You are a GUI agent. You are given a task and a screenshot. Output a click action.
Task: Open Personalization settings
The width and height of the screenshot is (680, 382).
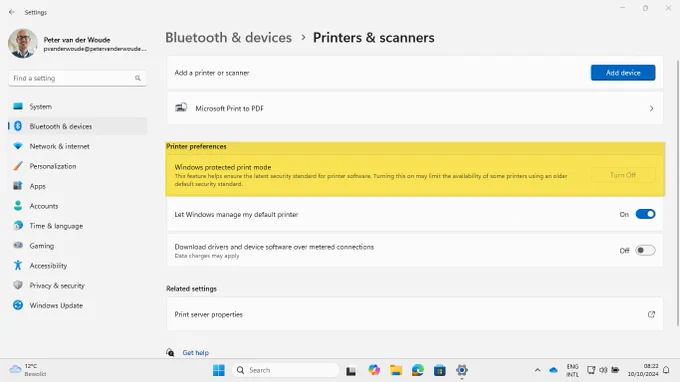78,166
